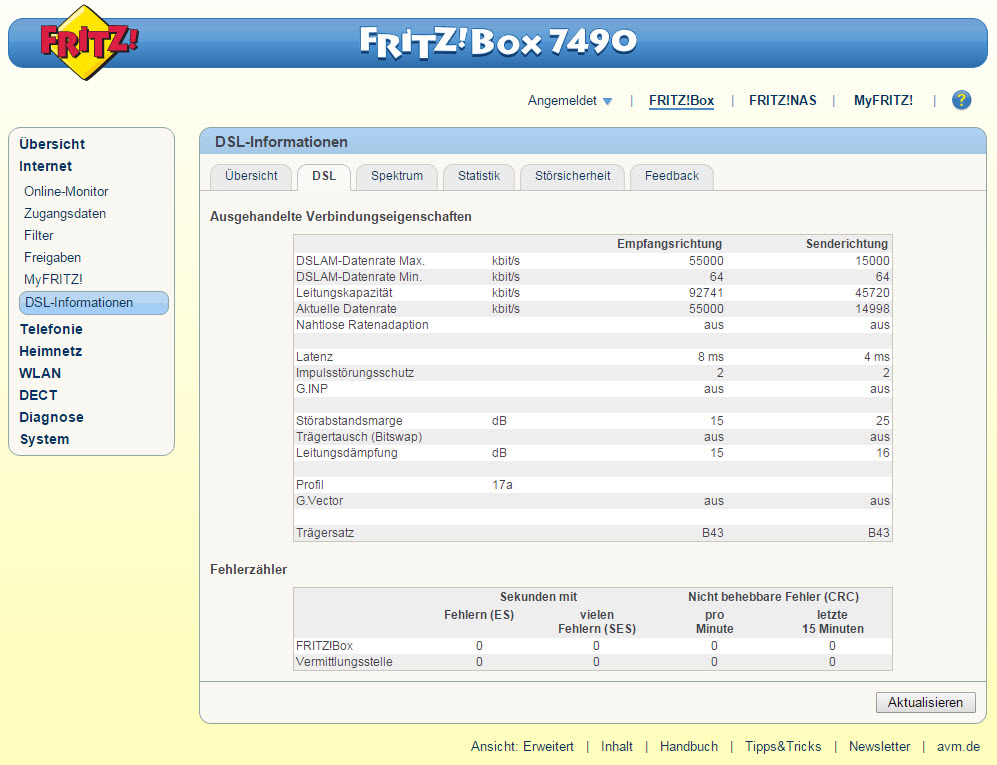Open the avm.de footer link
Viewport: 997px width, 765px height.
coord(958,747)
